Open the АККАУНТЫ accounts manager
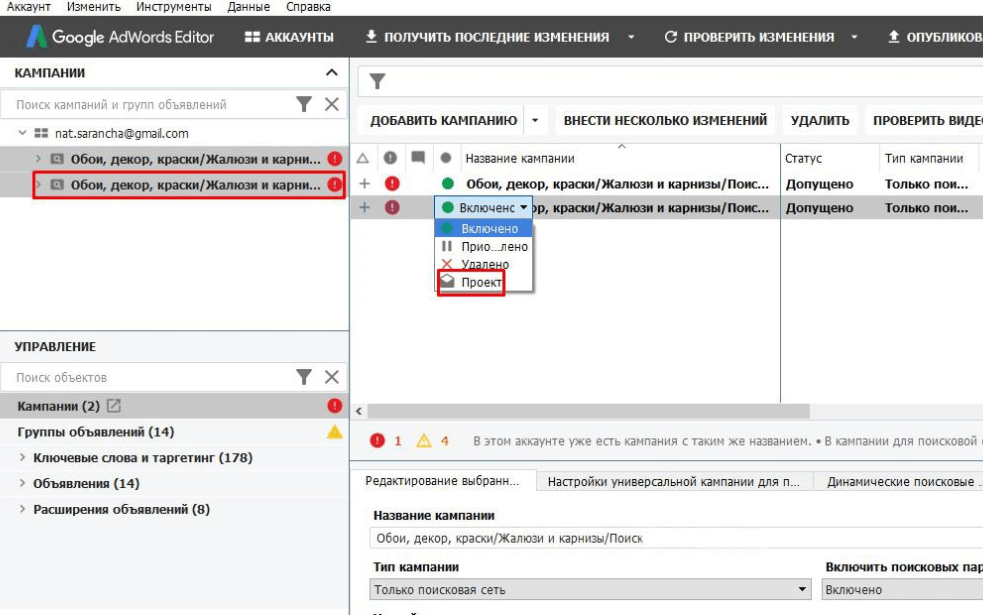This screenshot has height=615, width=983. coord(289,37)
